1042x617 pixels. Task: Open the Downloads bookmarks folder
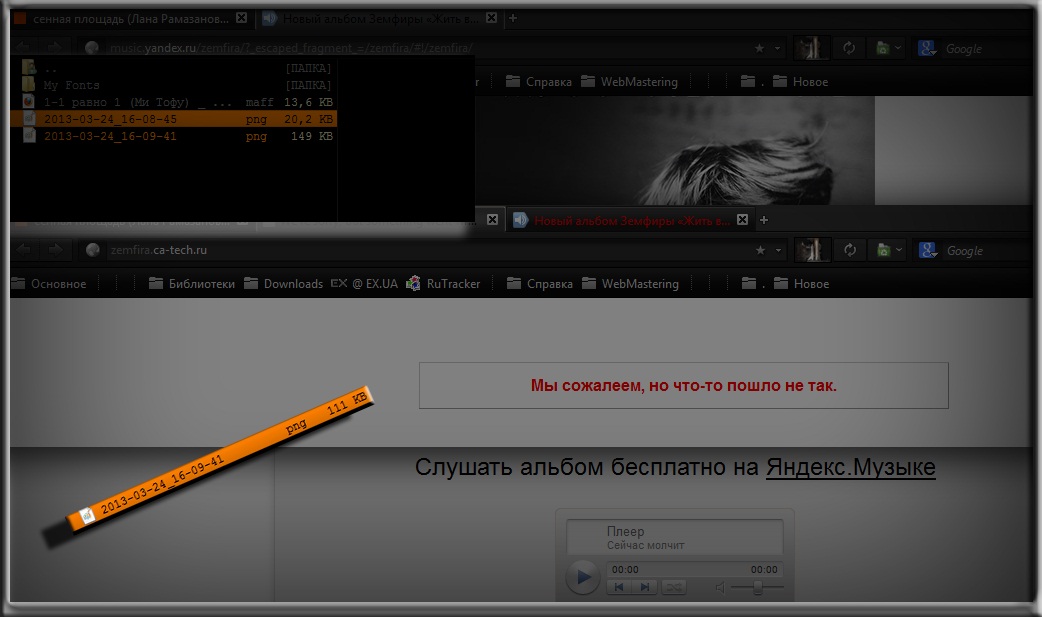[x=283, y=284]
